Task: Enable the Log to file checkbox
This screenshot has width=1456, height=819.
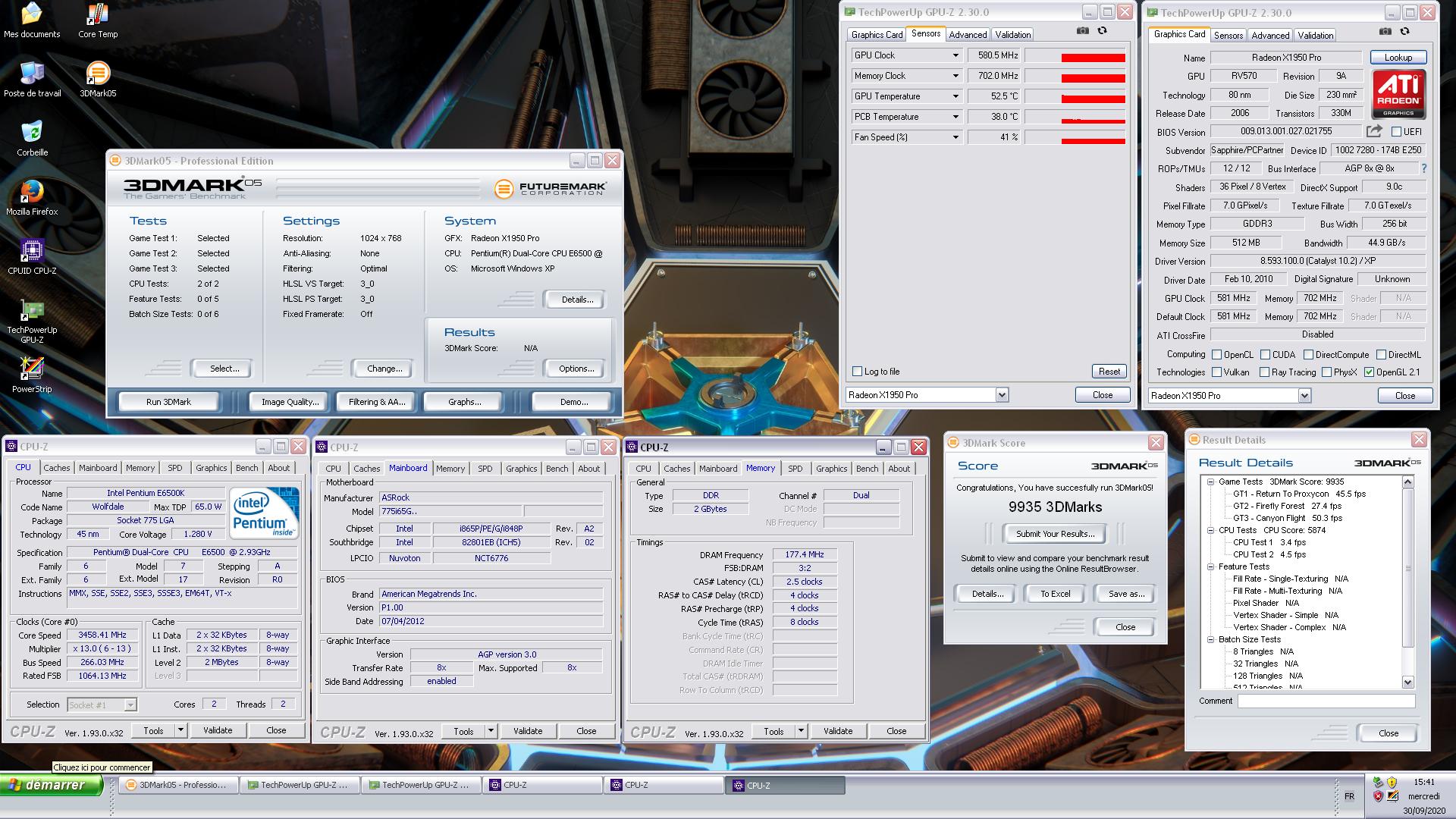Action: 858,372
